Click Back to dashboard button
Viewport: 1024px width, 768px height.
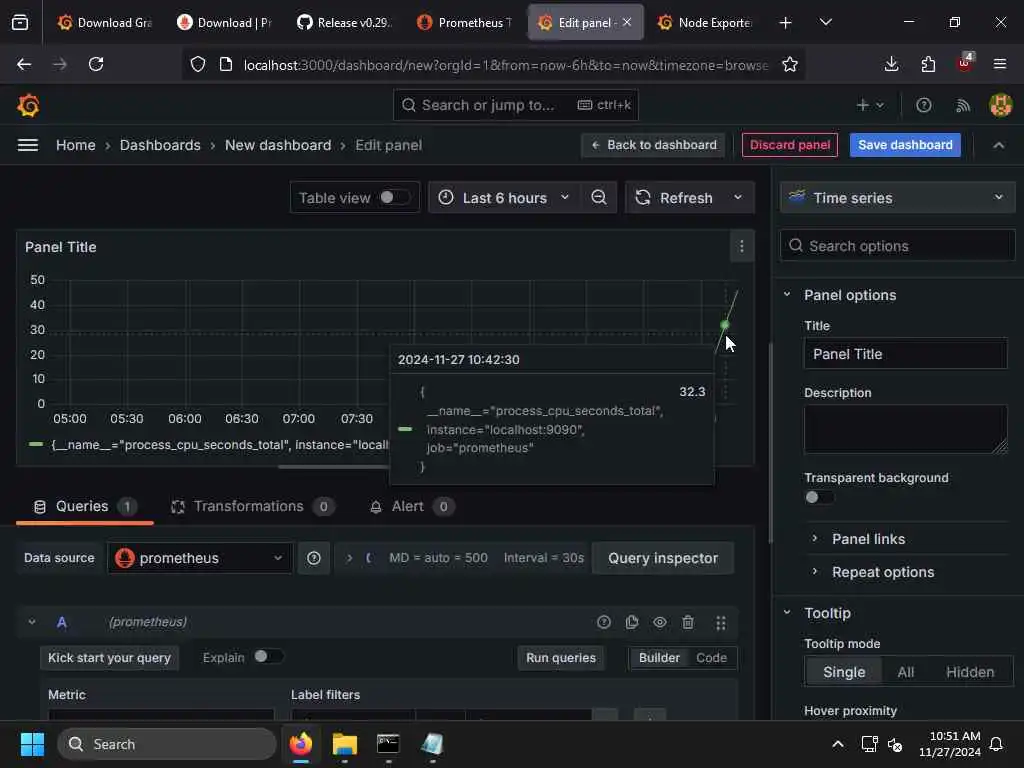[654, 145]
